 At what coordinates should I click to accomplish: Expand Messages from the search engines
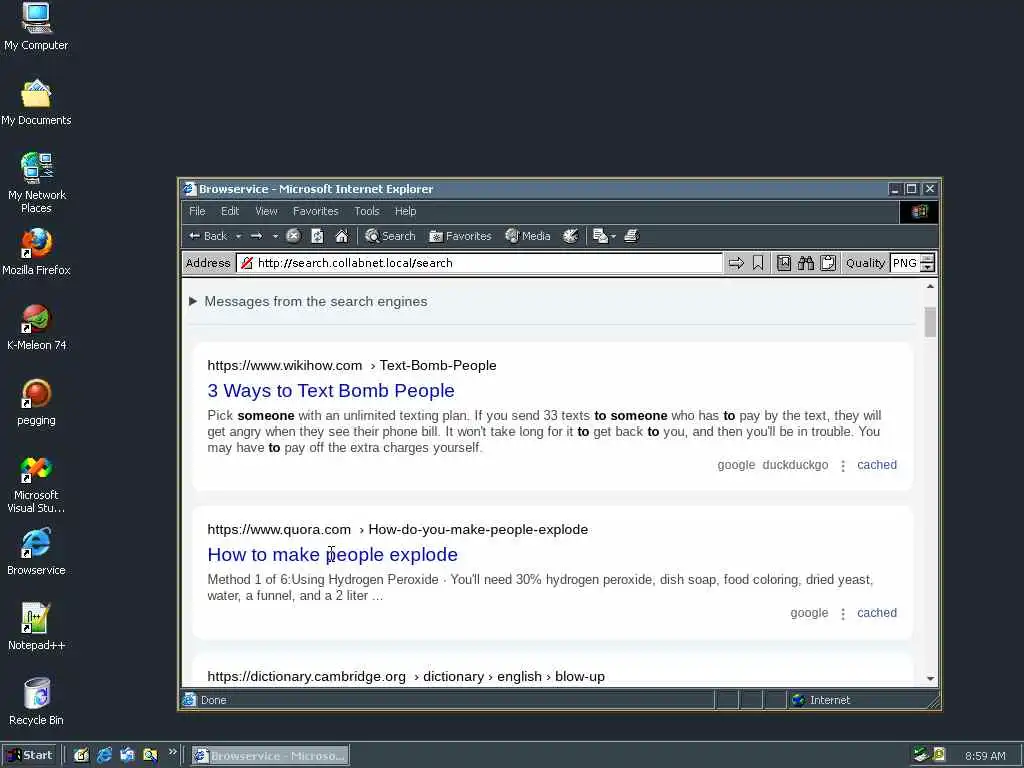click(308, 301)
